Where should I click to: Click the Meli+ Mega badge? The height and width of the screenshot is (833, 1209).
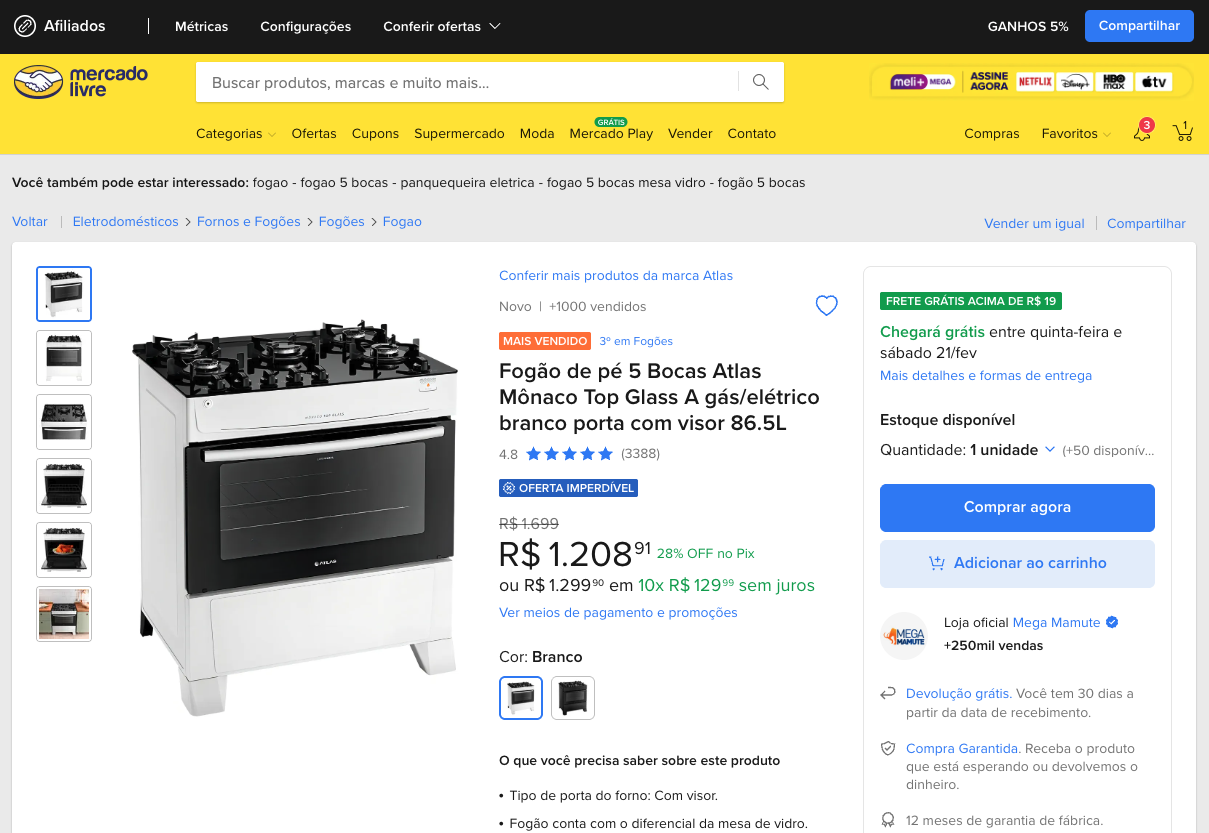pyautogui.click(x=922, y=82)
